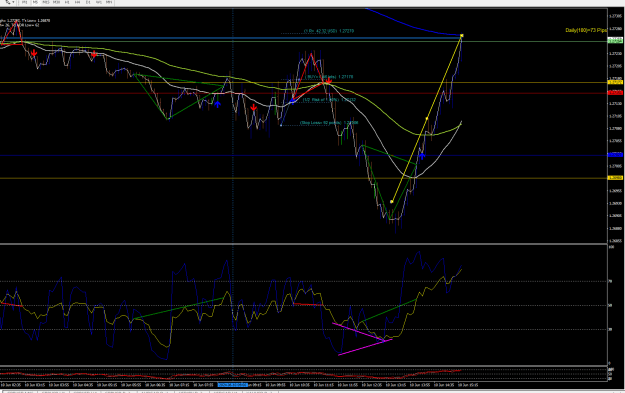The width and height of the screenshot is (625, 393).
Task: Click the '10 Jun 02:35' time axis label
Action: click(11, 385)
